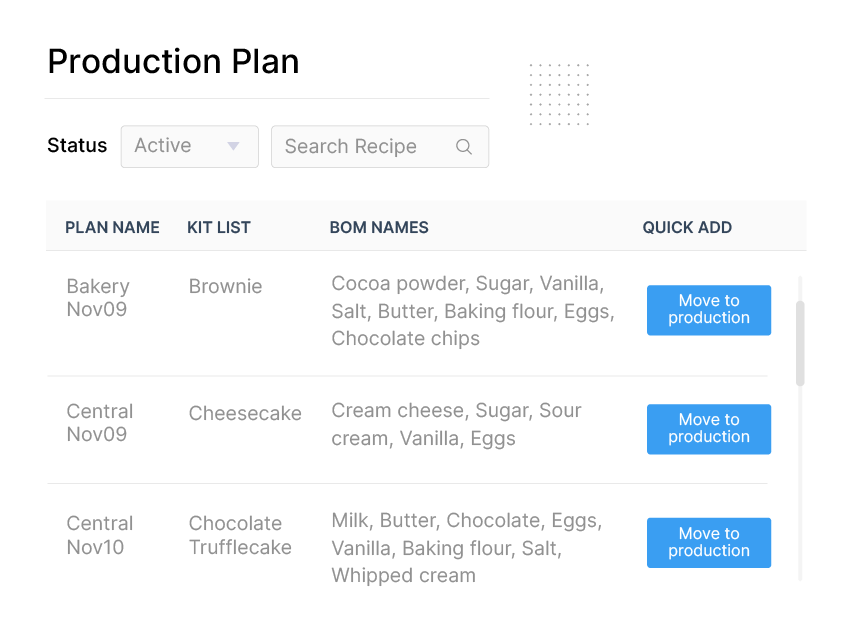Select the Central Nov09 plan name
Screen dimensions: 848x633
point(100,424)
